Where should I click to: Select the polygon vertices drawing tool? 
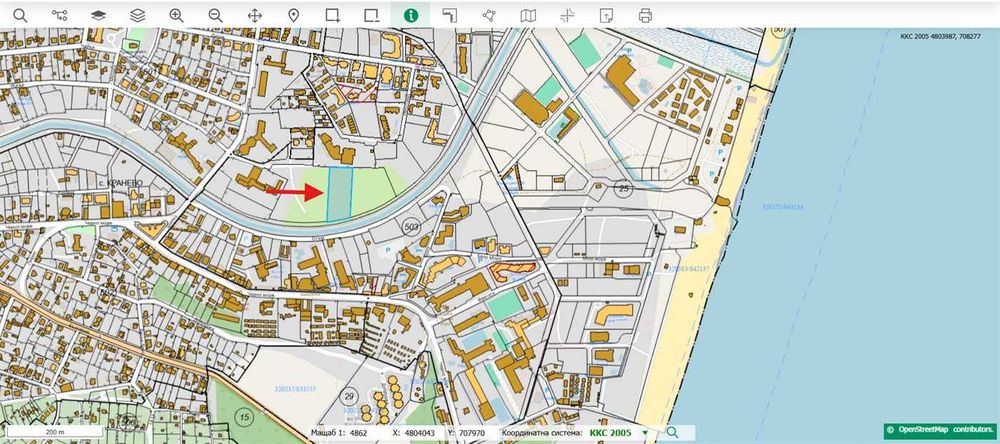point(489,15)
